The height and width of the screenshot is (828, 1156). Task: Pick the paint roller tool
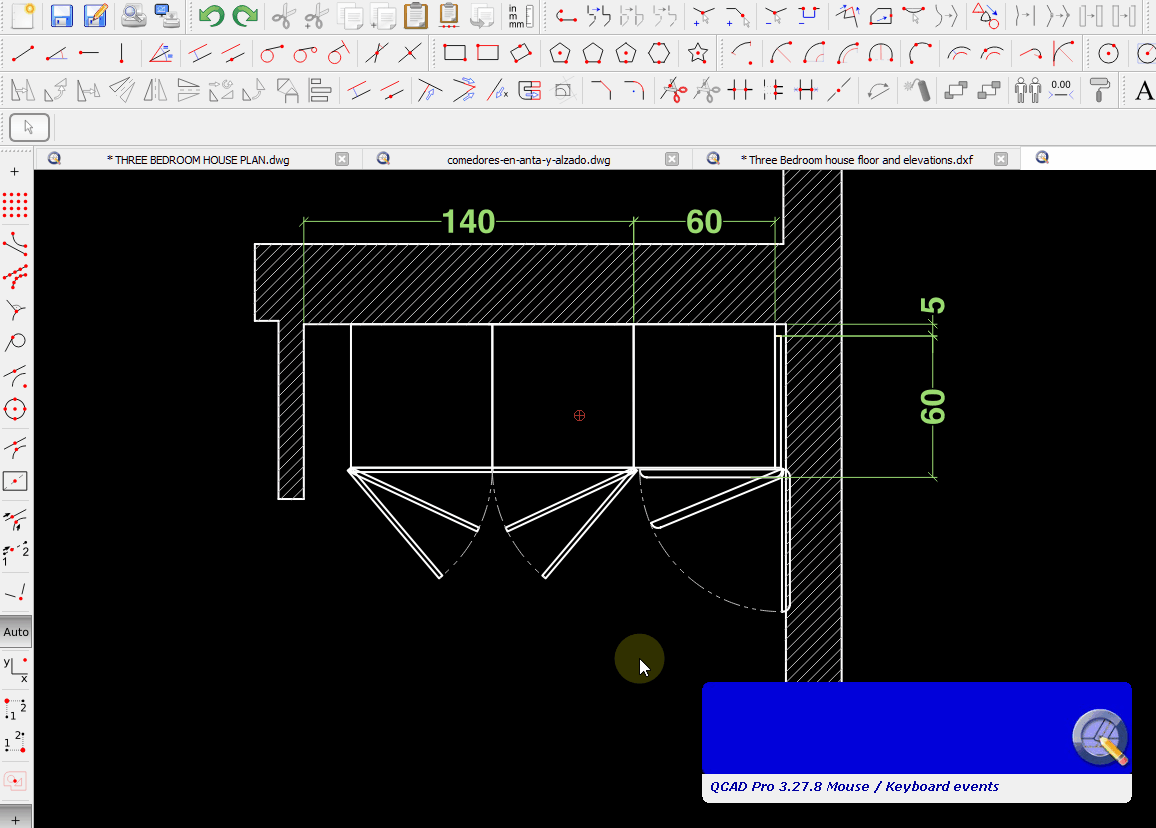1100,91
